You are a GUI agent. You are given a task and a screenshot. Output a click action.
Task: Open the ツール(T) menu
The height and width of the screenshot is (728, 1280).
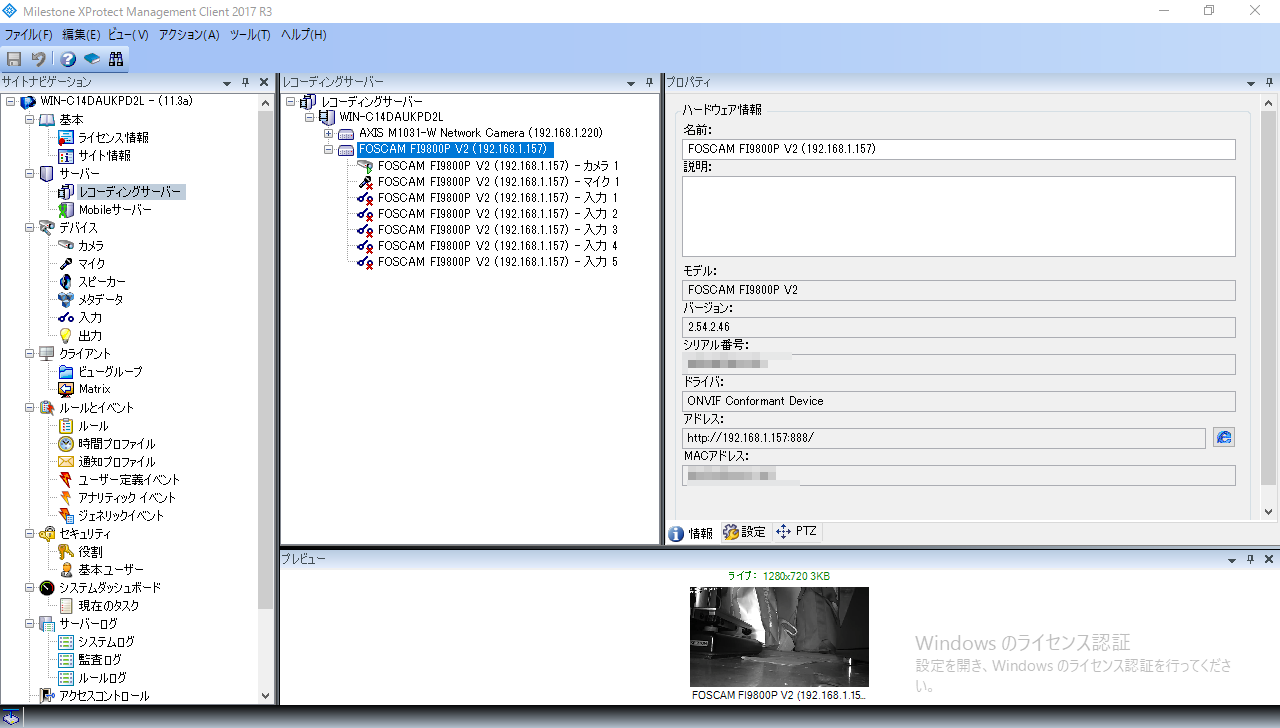(x=250, y=35)
